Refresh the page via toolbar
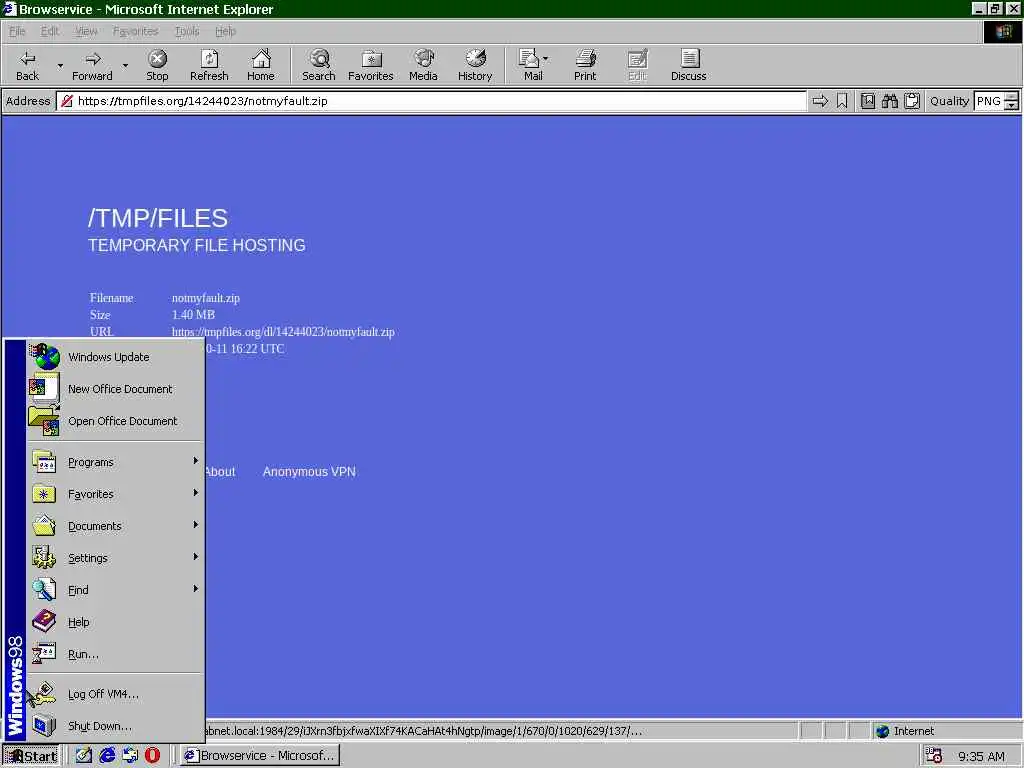Viewport: 1024px width, 768px height. pyautogui.click(x=209, y=65)
